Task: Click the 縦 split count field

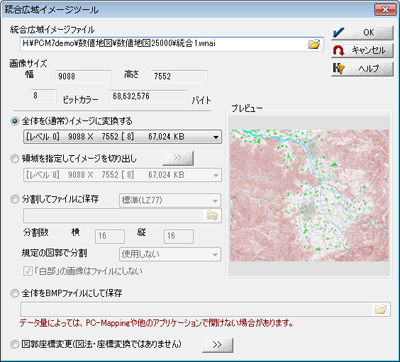Action: click(x=179, y=236)
